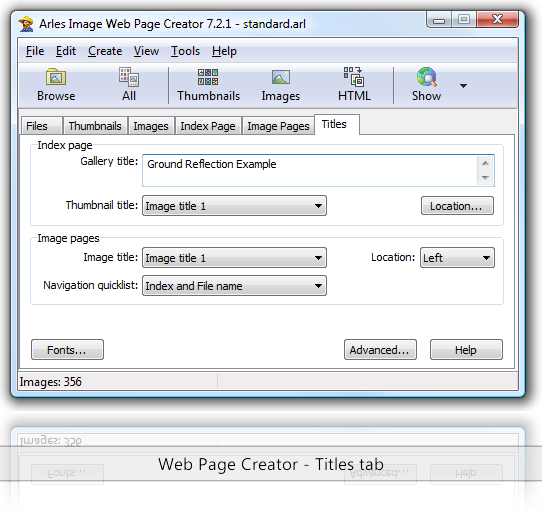Screen dimensions: 542x512
Task: Open the Create menu
Action: [105, 51]
